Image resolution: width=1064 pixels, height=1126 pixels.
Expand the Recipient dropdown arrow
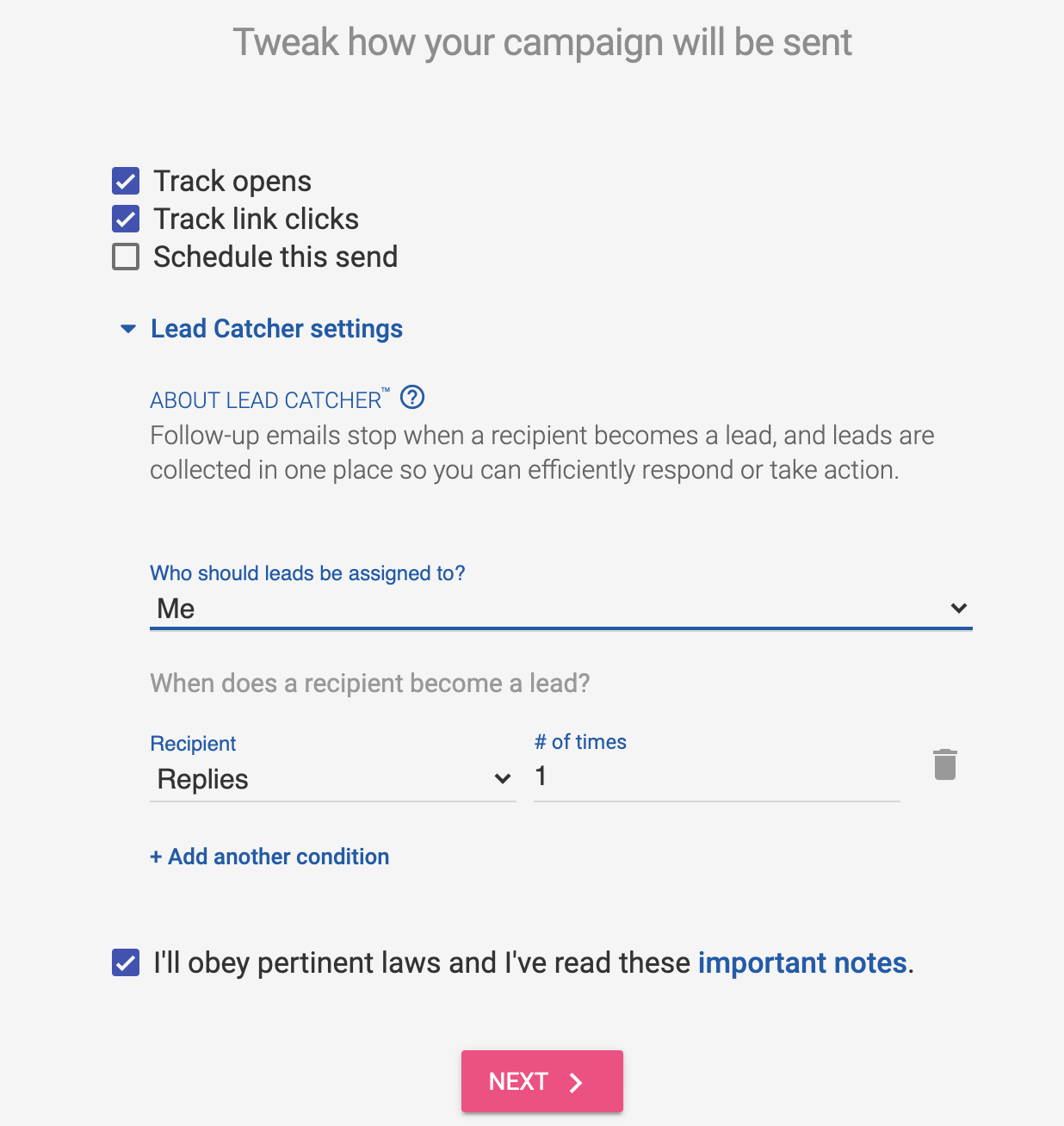click(503, 779)
